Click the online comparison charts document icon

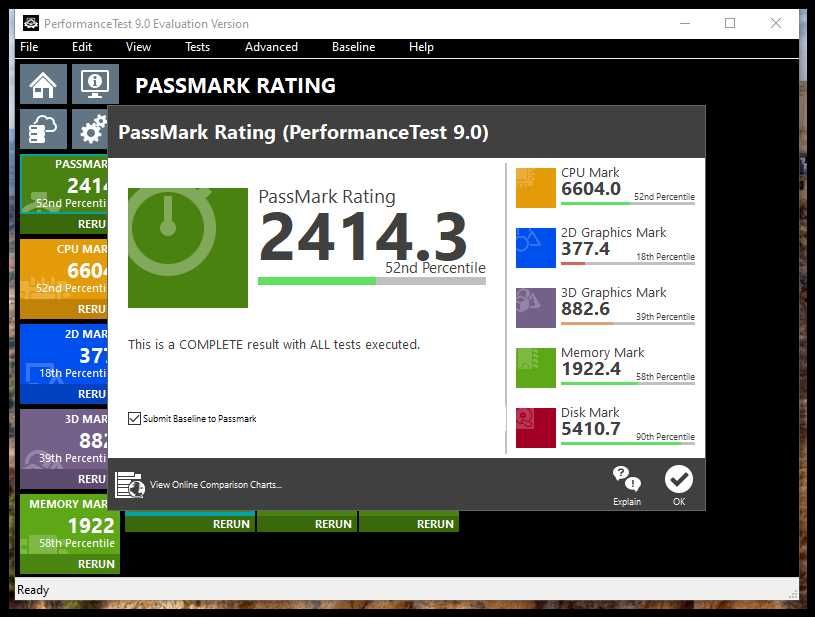[129, 484]
